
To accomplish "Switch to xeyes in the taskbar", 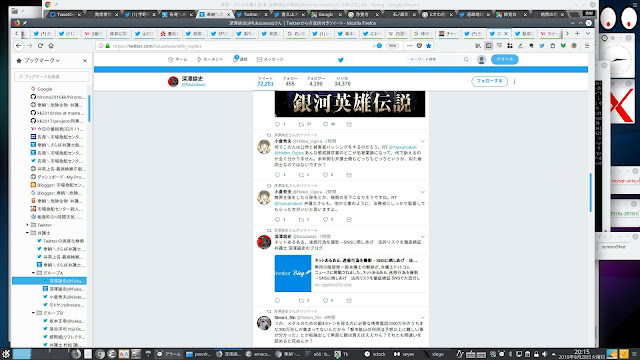I will point(404,354).
